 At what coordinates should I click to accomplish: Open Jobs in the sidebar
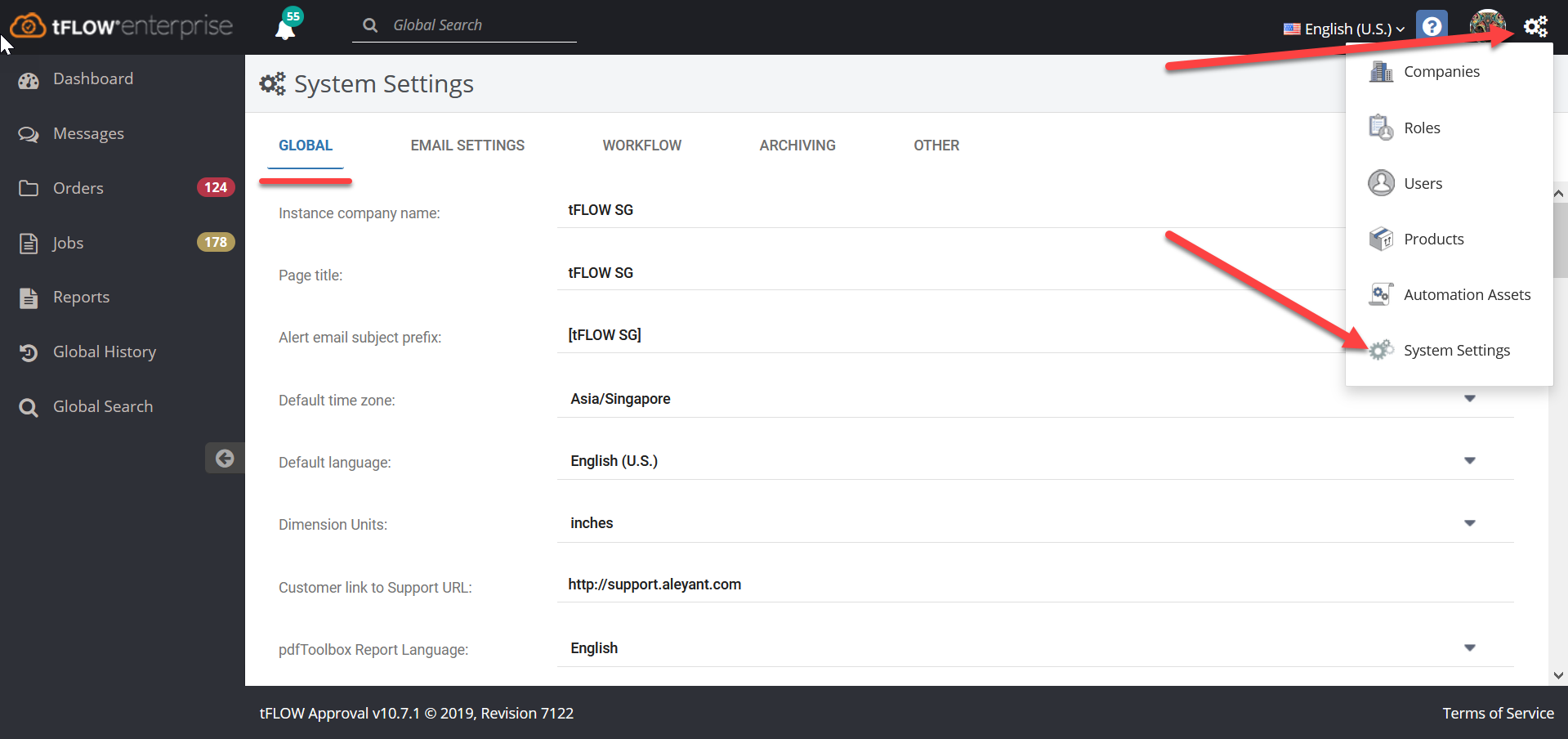click(x=68, y=244)
